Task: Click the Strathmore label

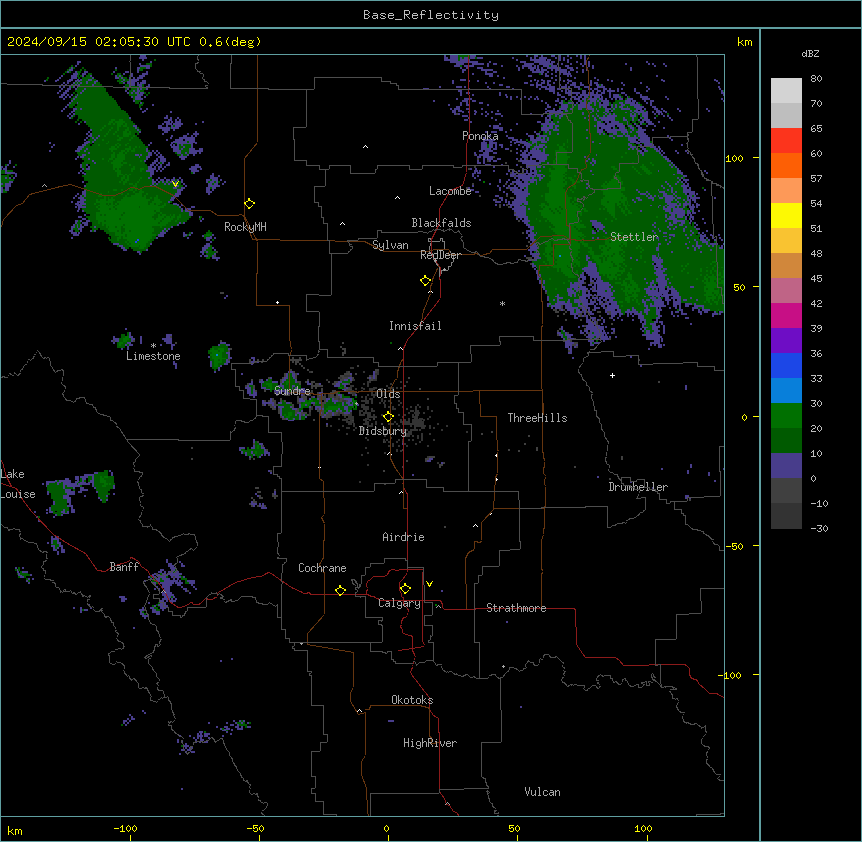Action: (516, 608)
